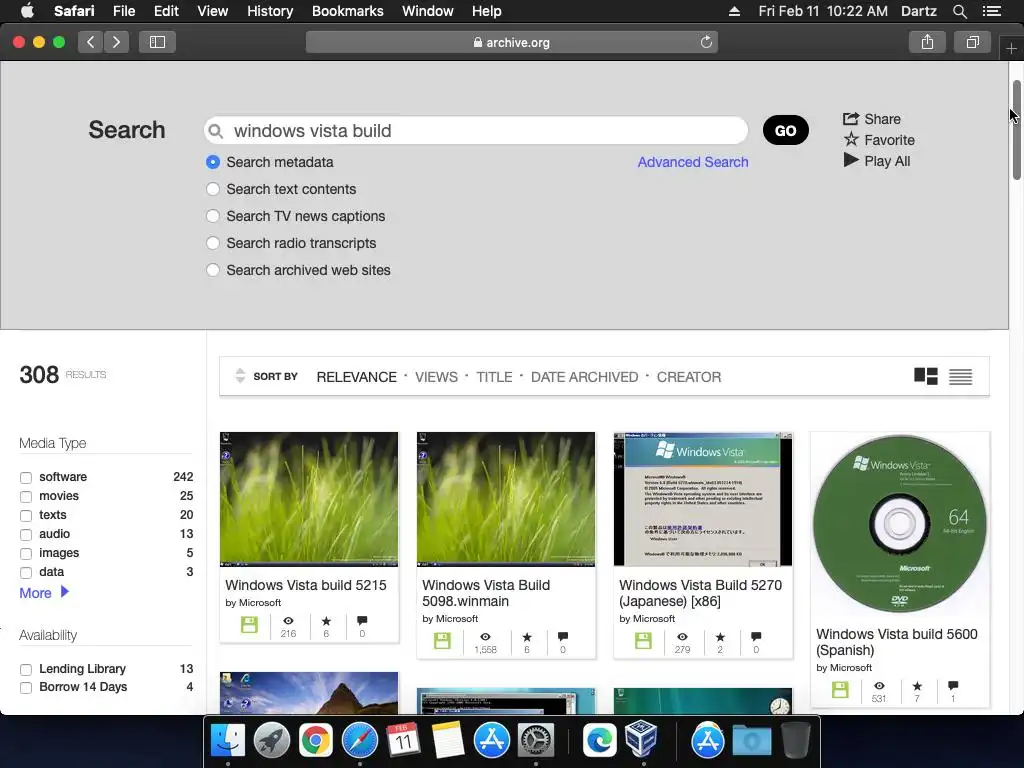Open System Preferences from the Dock

pyautogui.click(x=536, y=741)
